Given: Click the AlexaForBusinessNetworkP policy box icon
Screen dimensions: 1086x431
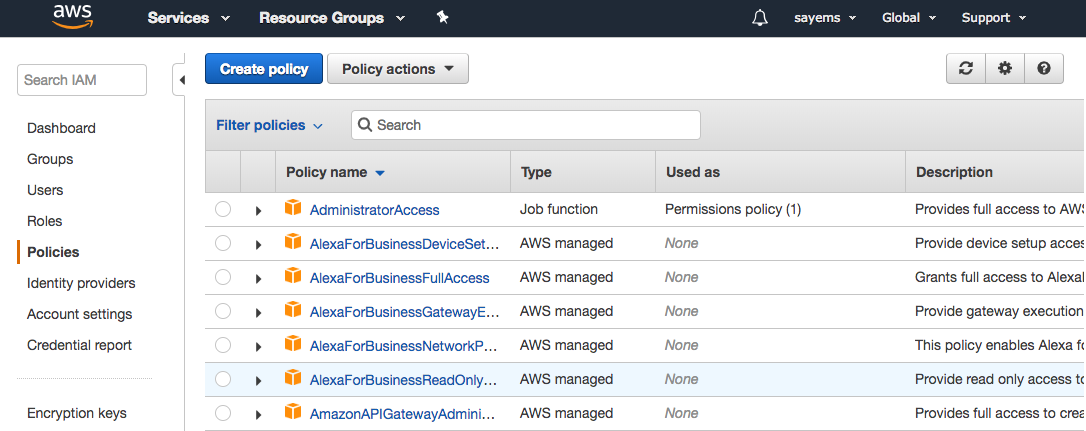Looking at the screenshot, I should [x=293, y=343].
